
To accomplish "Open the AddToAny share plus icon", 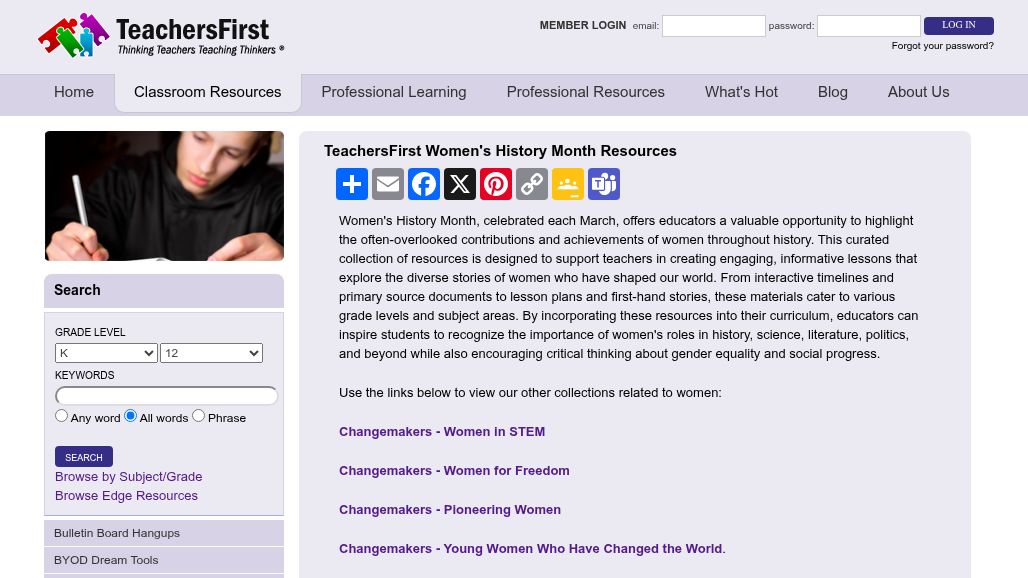I will [x=352, y=184].
